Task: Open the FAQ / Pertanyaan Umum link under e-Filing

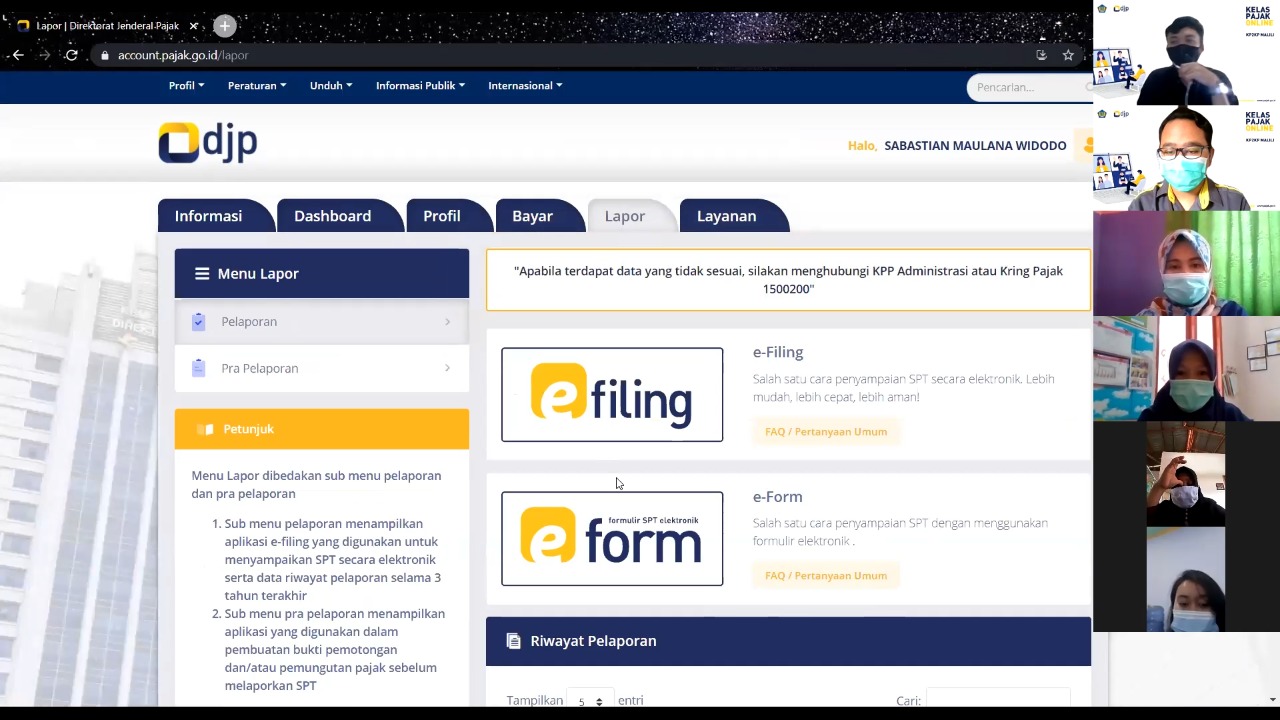Action: (825, 432)
